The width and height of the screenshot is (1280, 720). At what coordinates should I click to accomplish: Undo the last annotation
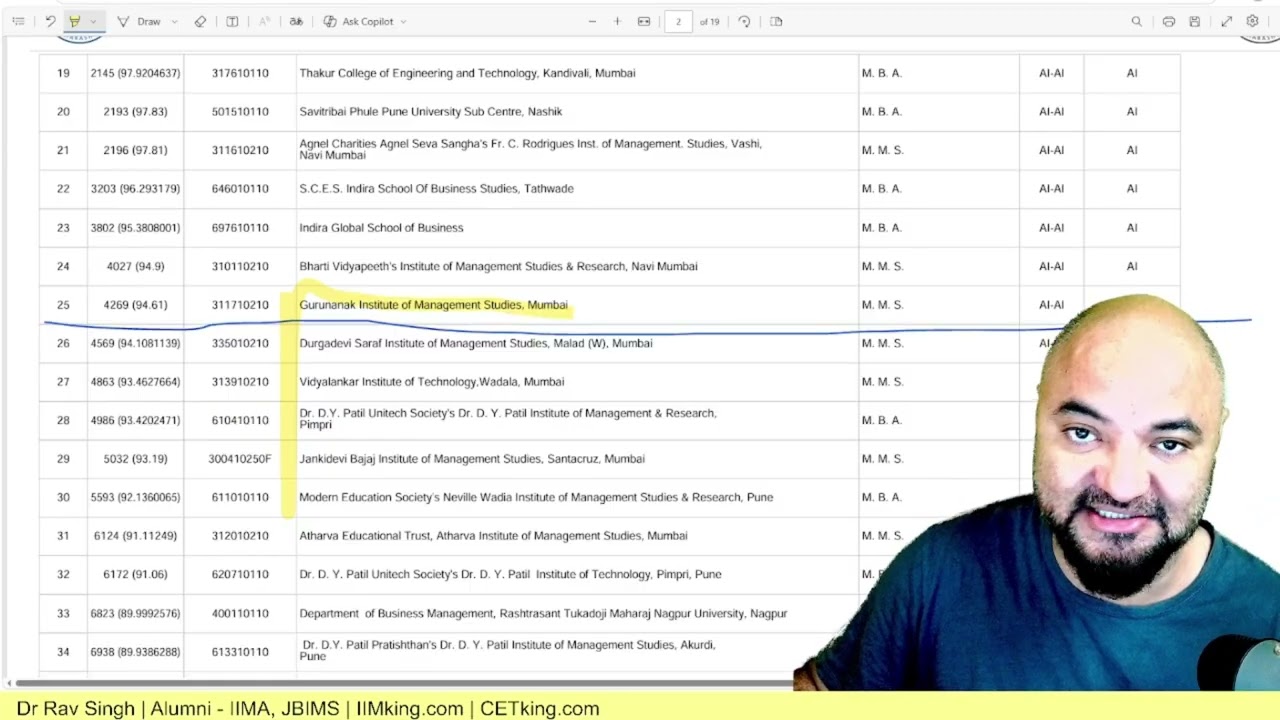[50, 21]
